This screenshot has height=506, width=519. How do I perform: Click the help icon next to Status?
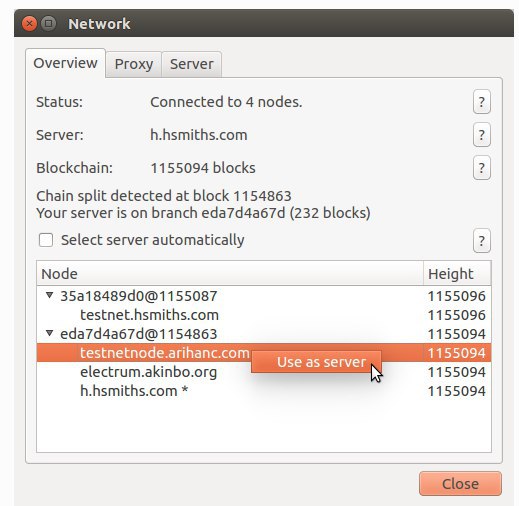pos(481,102)
